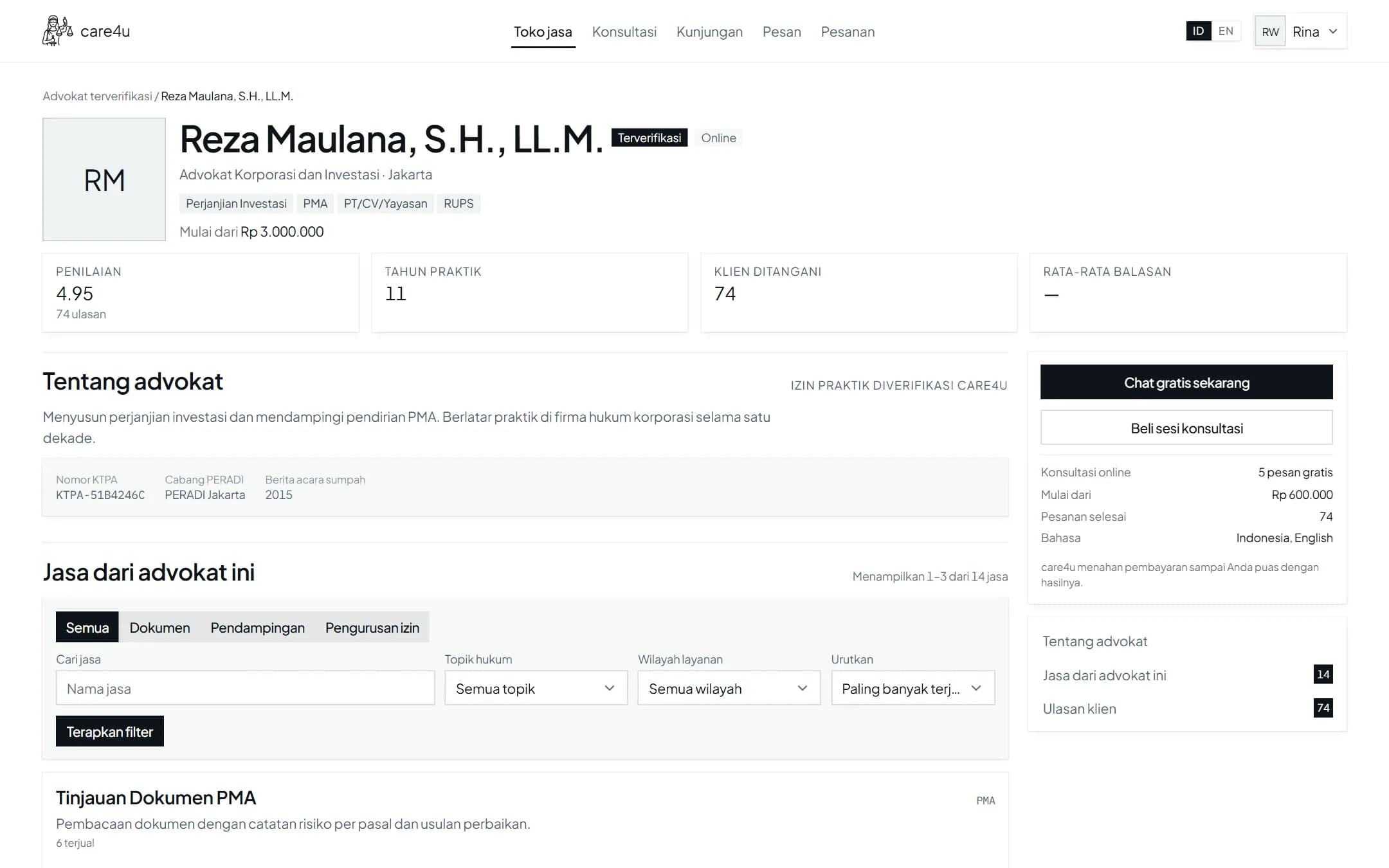Switch language to EN

tap(1226, 31)
